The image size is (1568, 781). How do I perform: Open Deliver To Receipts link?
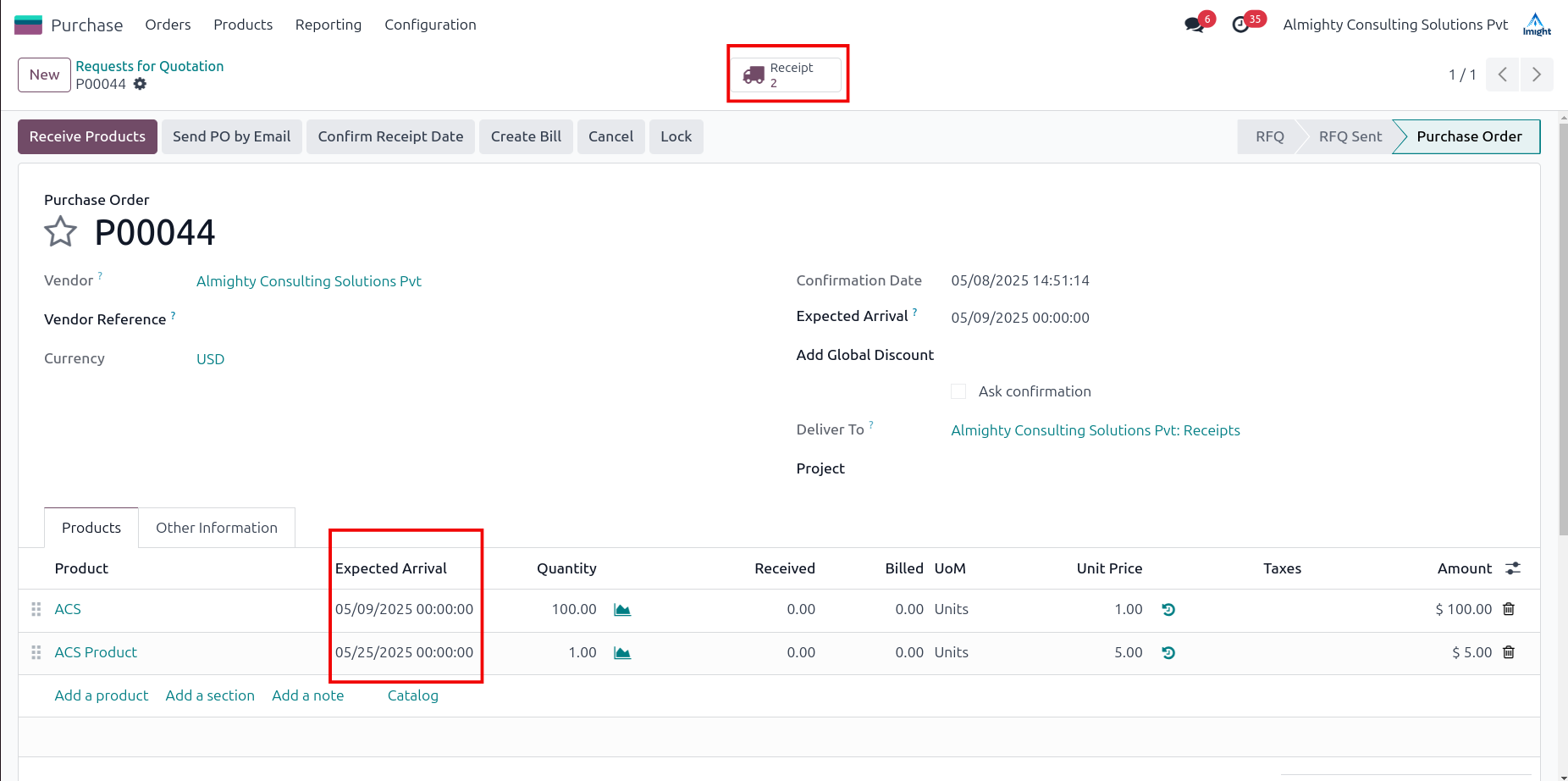[x=1096, y=430]
